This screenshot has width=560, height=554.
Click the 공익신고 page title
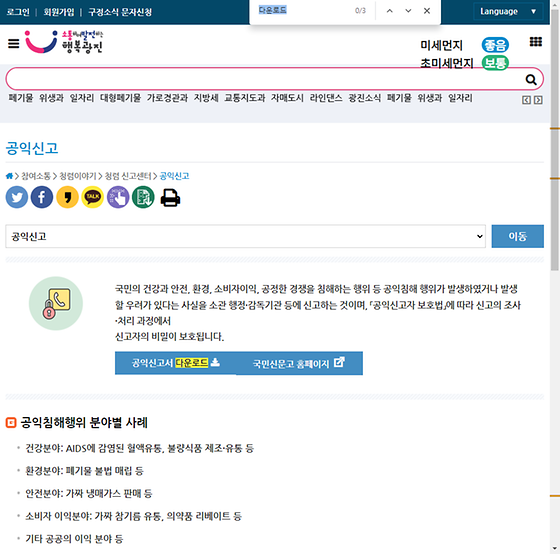click(x=32, y=148)
